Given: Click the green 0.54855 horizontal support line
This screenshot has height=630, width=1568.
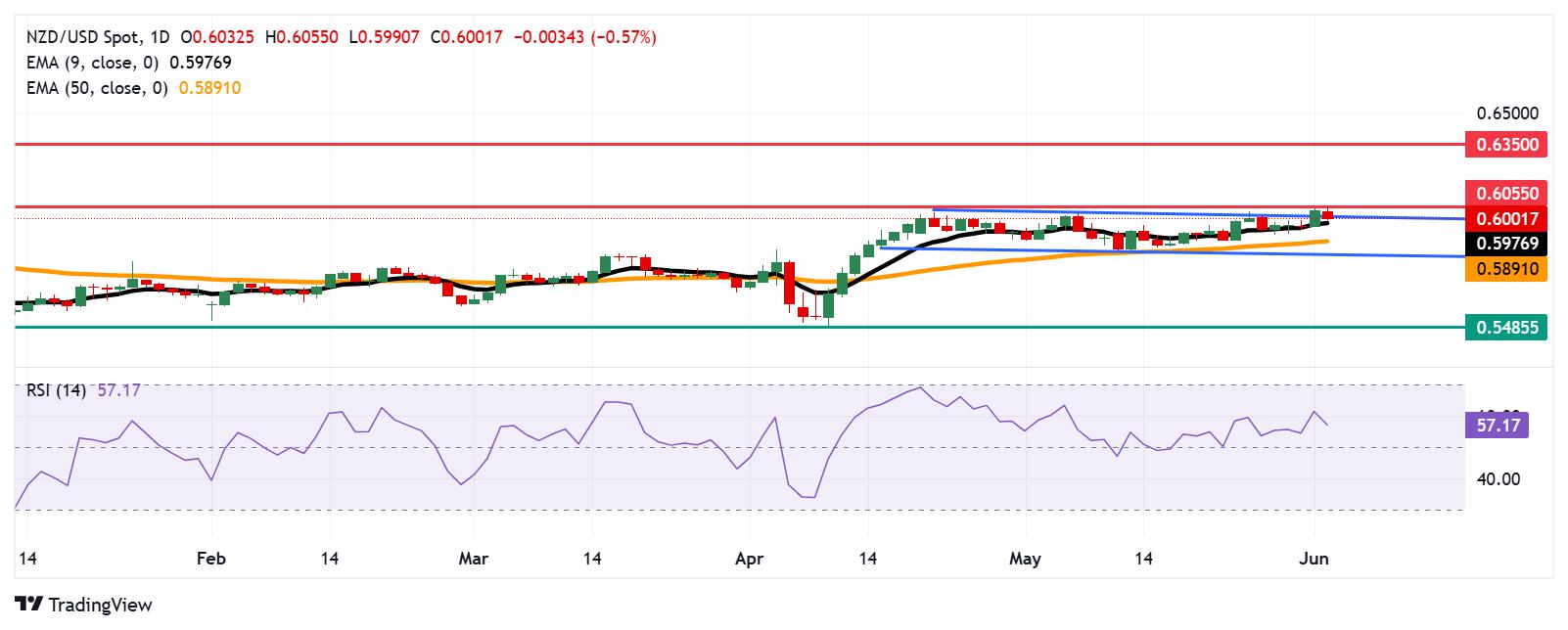Looking at the screenshot, I should coord(739,328).
